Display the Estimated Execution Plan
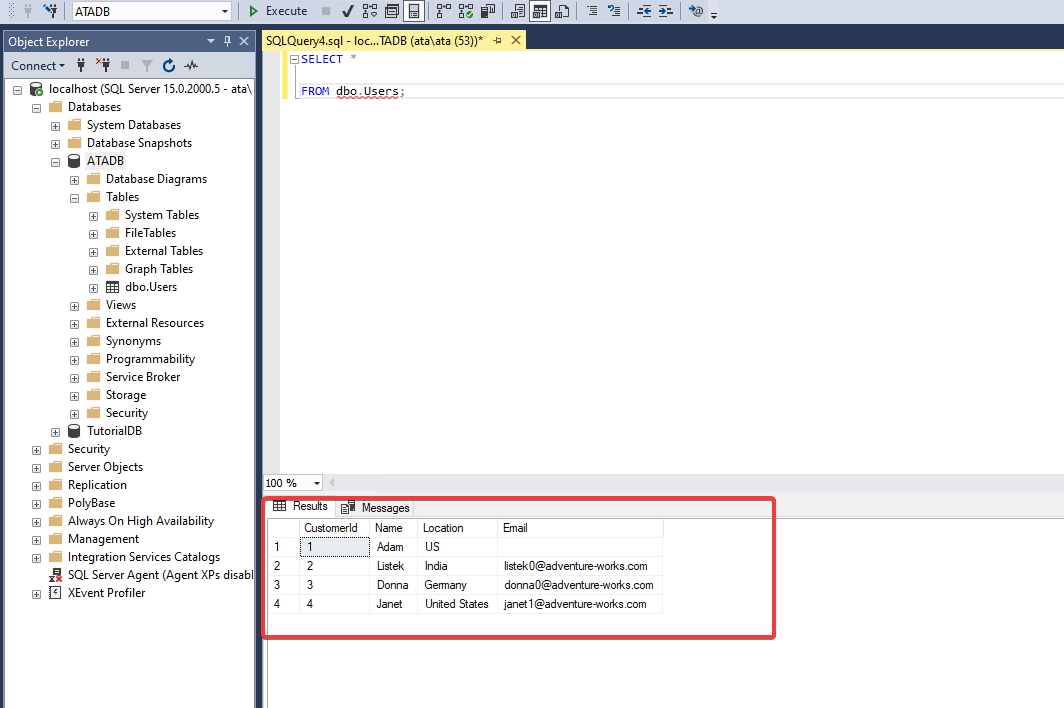The height and width of the screenshot is (708, 1064). tap(370, 11)
